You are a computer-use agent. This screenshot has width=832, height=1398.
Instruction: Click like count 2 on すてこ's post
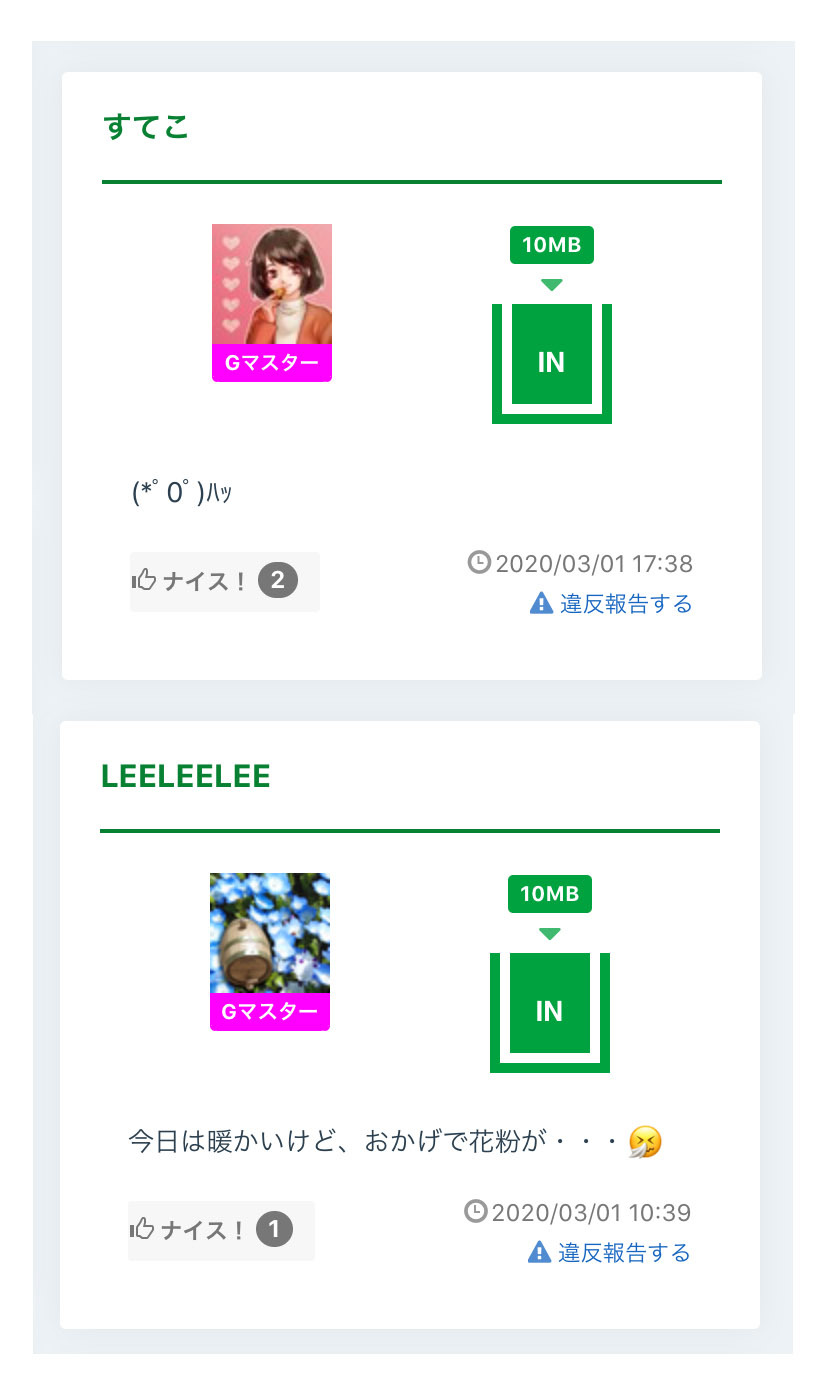click(x=278, y=580)
